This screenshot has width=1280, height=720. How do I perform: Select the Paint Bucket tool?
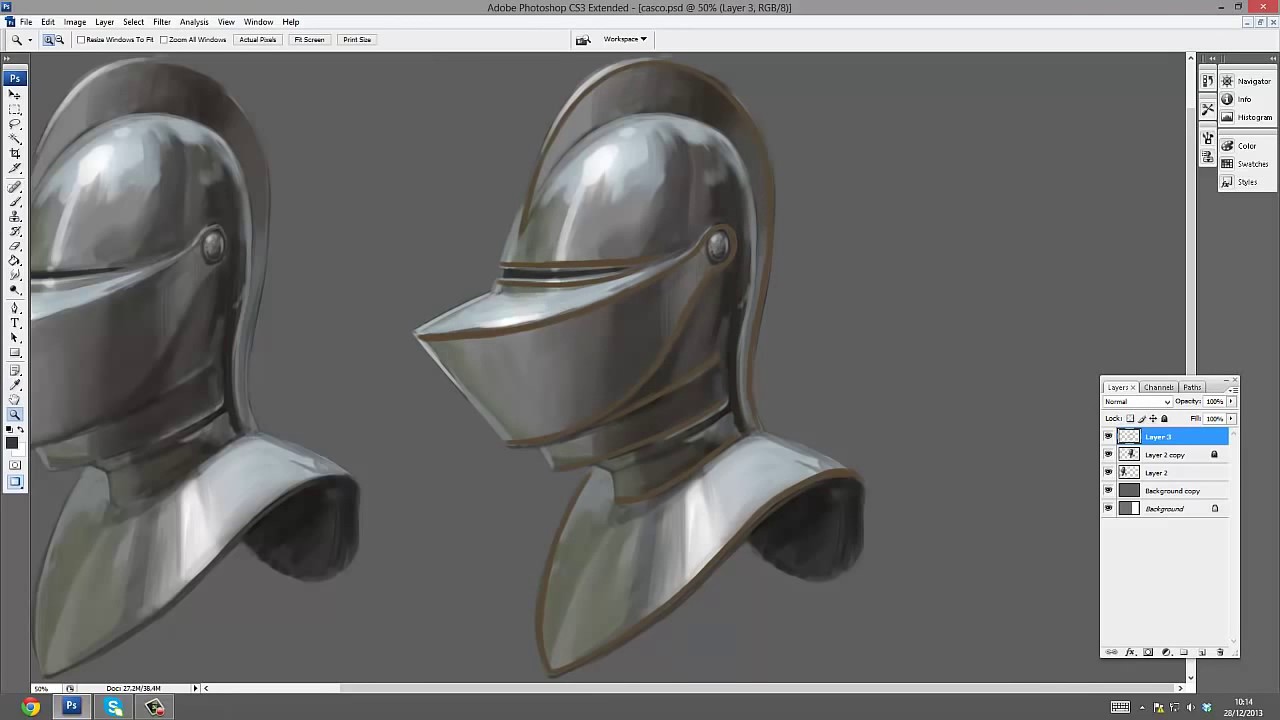(x=15, y=259)
